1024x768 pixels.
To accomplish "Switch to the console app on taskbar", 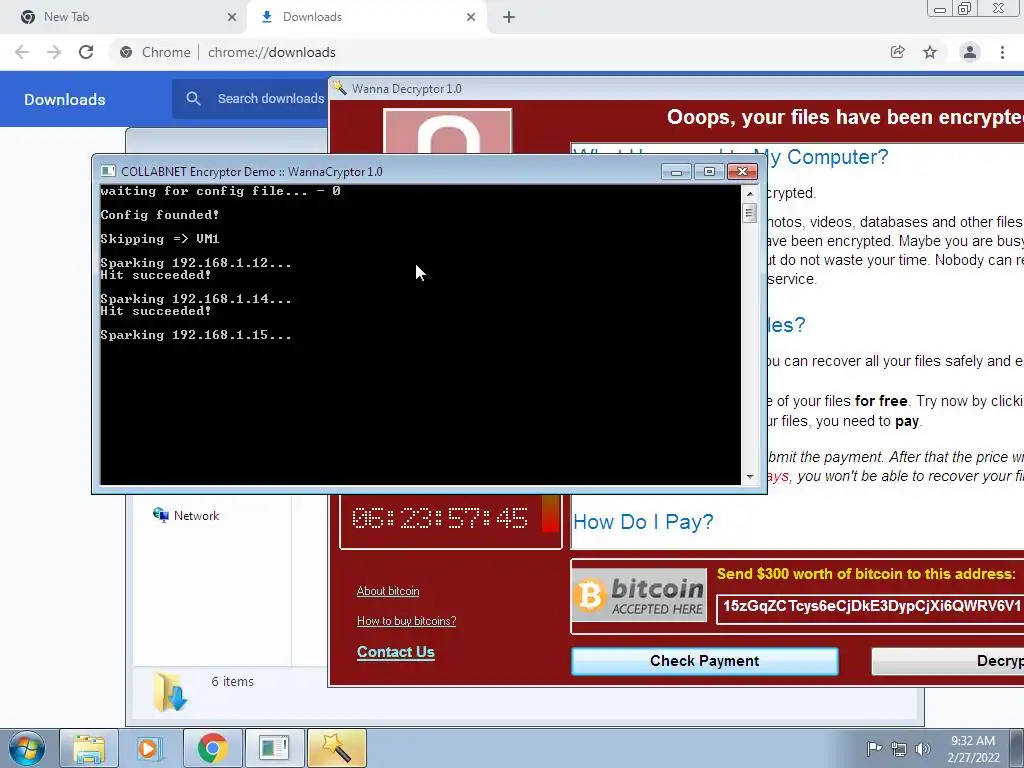I will point(274,749).
